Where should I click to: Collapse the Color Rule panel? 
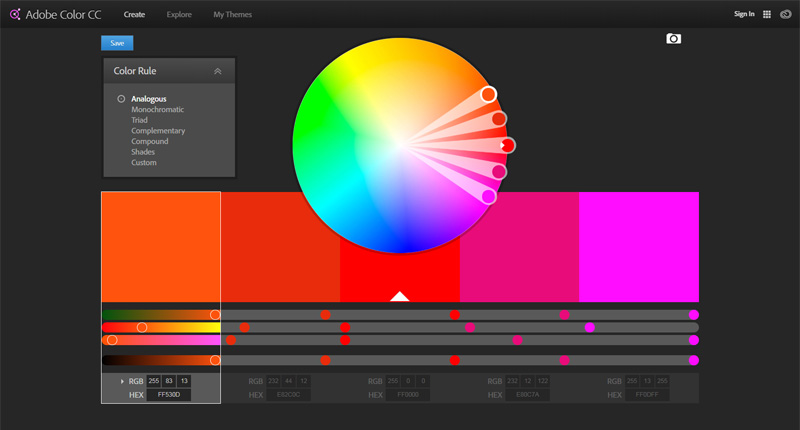[x=218, y=71]
